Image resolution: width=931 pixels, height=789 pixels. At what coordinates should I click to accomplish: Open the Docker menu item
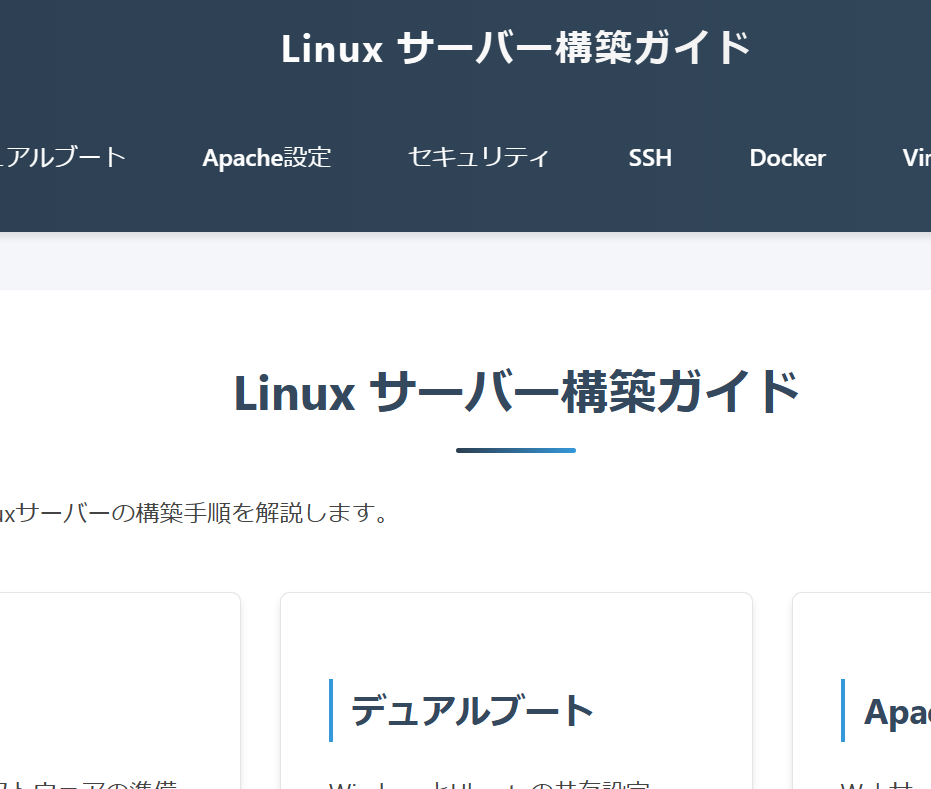coord(787,158)
